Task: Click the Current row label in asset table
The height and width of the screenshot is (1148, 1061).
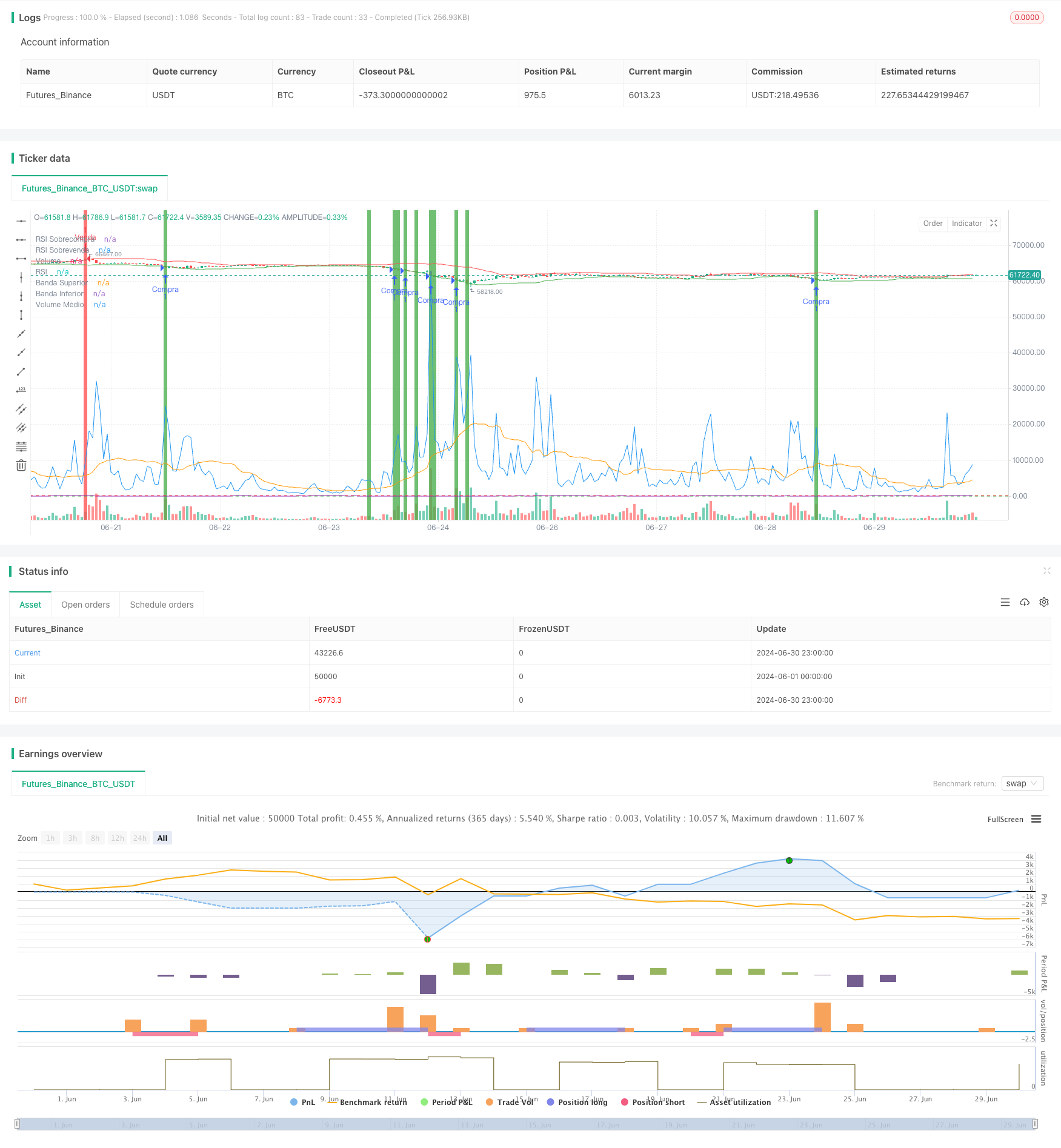Action: pos(27,653)
